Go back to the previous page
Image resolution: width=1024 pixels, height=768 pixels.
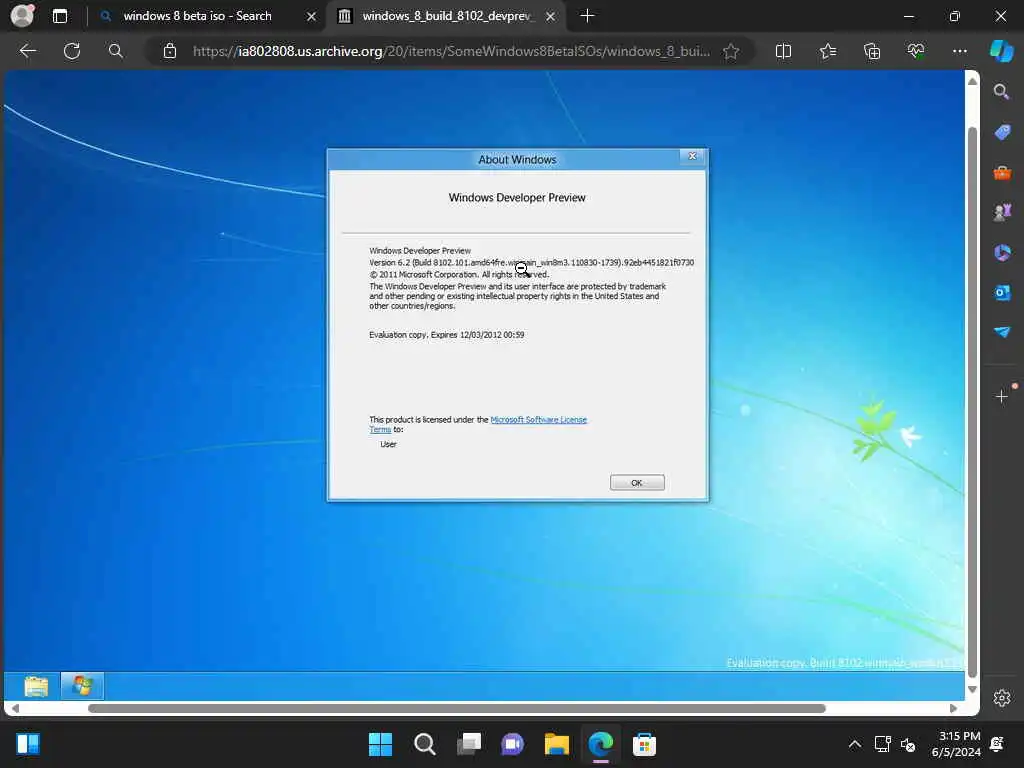[27, 51]
